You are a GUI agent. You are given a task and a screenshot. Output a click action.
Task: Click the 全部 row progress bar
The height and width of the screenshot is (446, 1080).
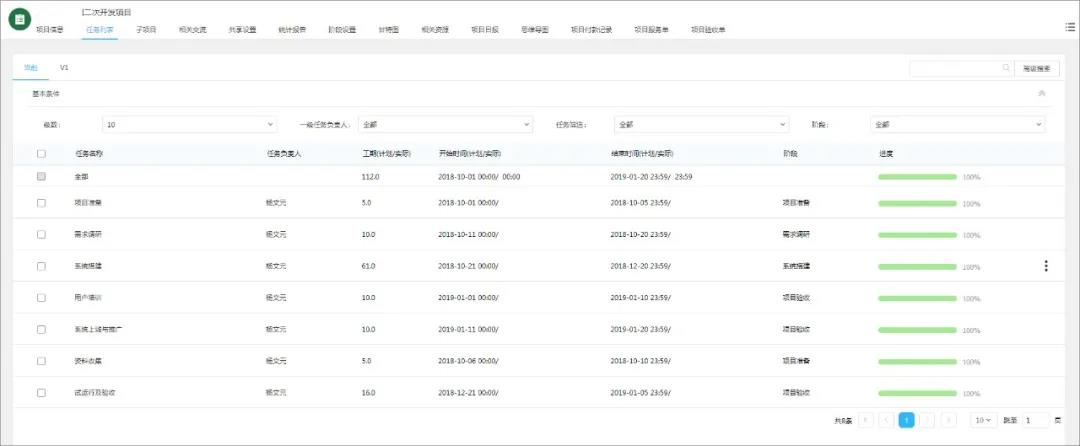(917, 177)
